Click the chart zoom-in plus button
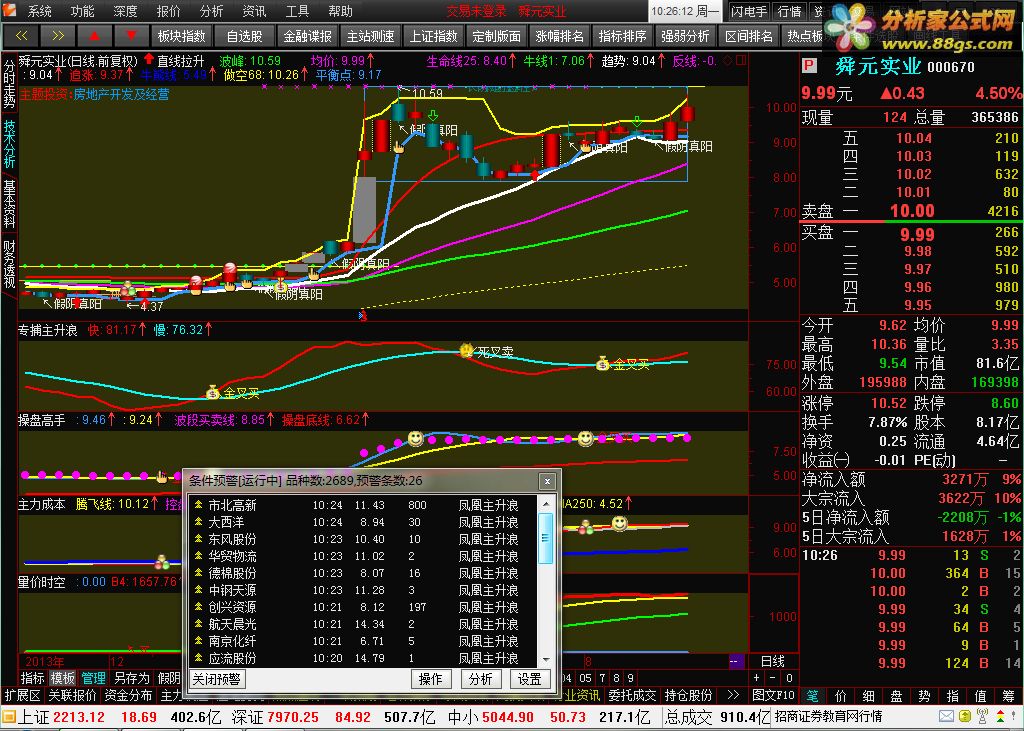The height and width of the screenshot is (731, 1024). click(756, 678)
